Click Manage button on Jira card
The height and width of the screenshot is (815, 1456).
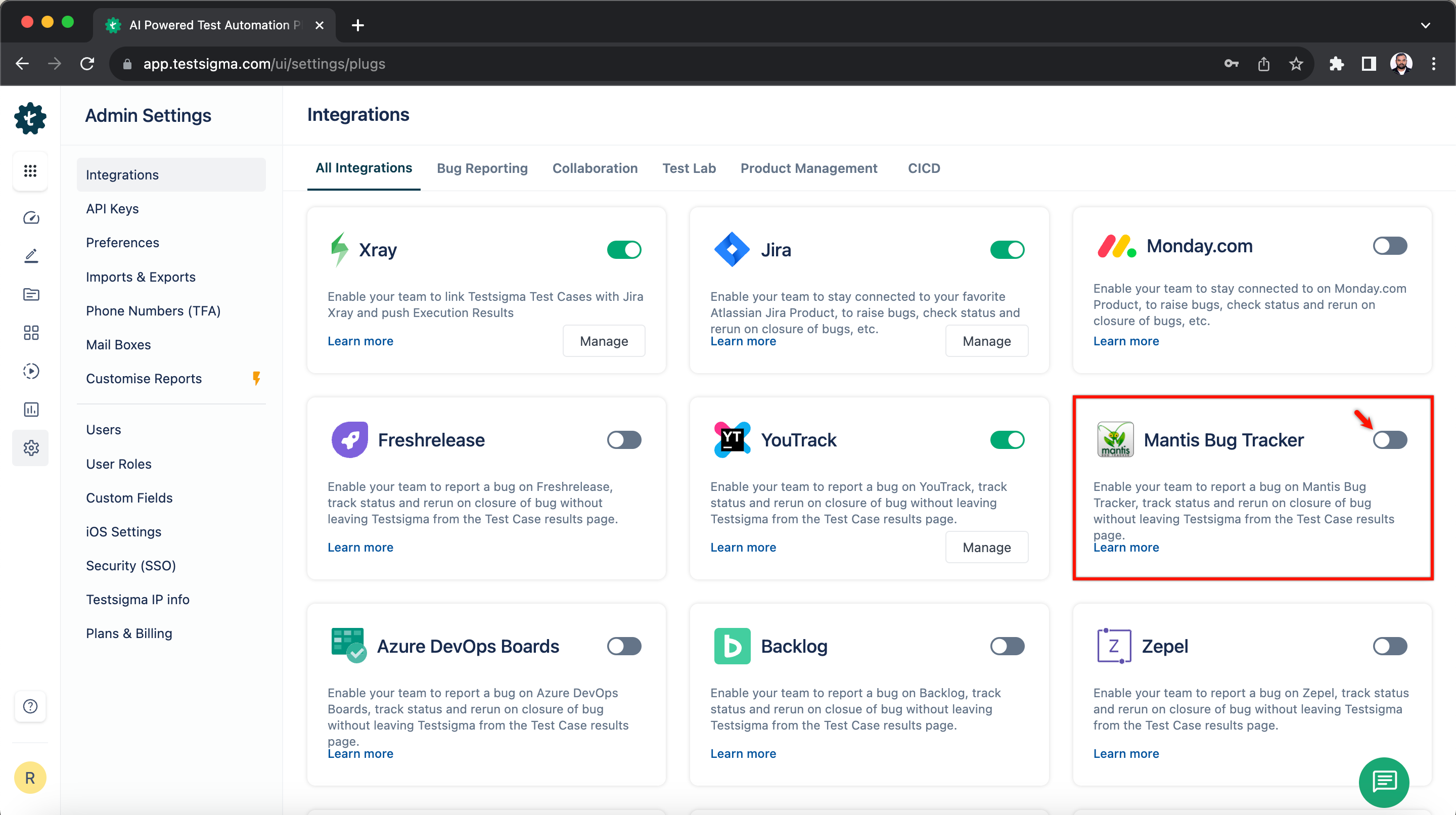986,341
